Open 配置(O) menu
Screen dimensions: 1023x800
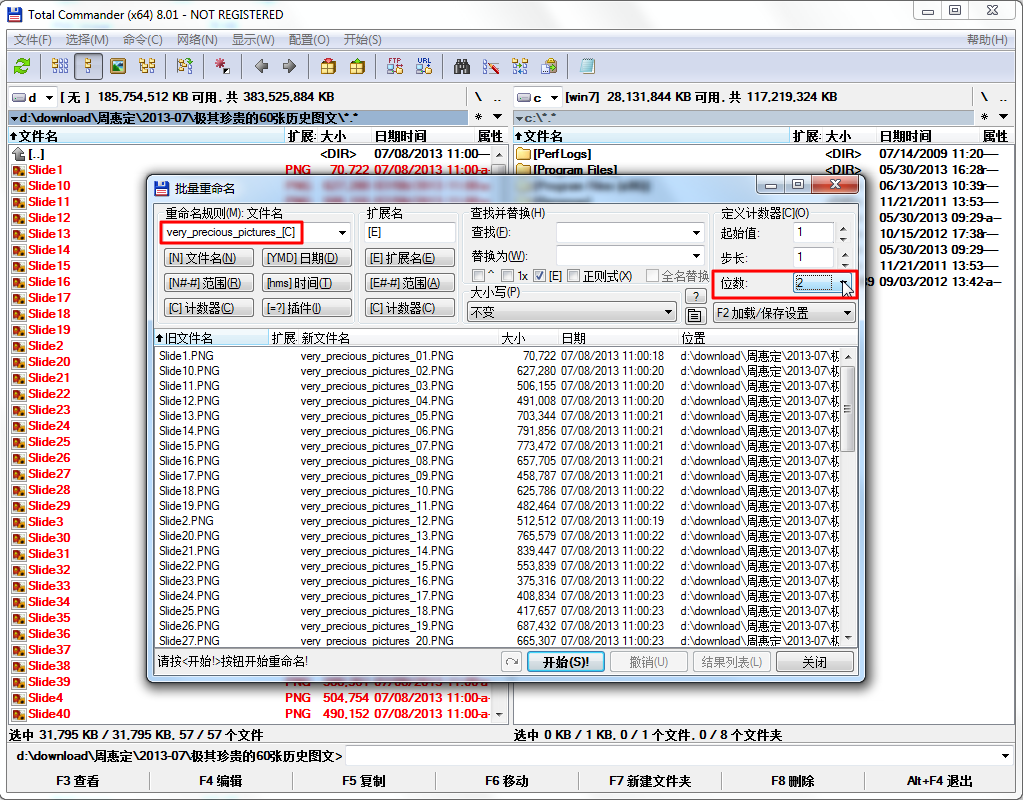click(x=309, y=40)
